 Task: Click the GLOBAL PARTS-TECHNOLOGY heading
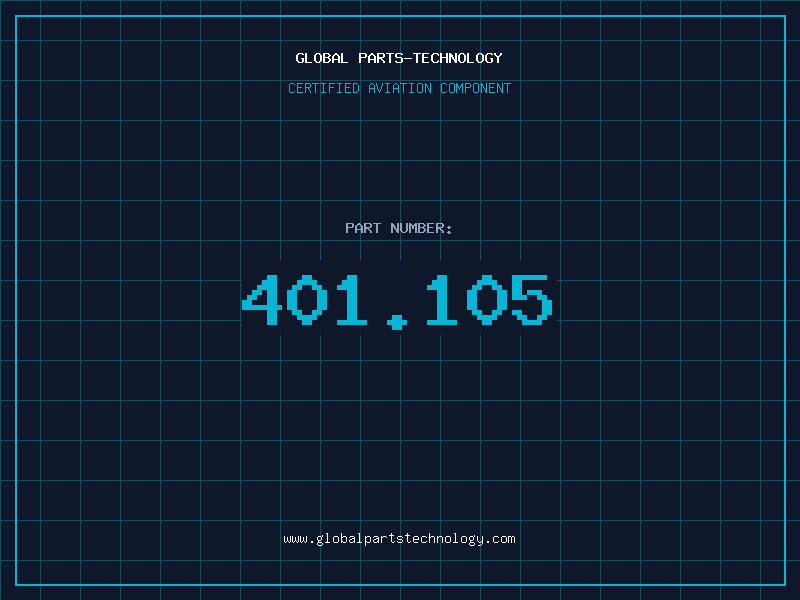pos(399,58)
